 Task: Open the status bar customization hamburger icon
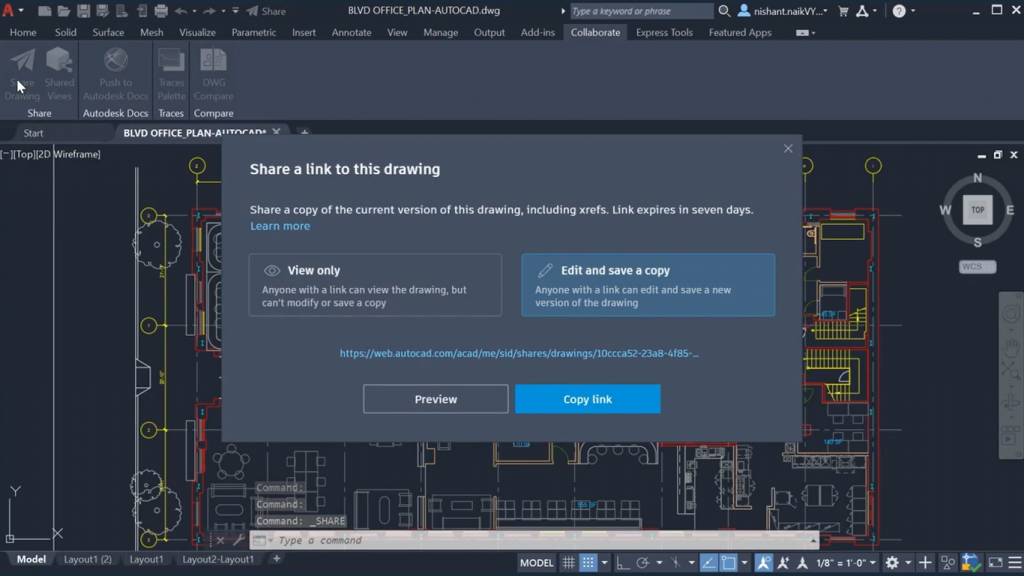[x=1015, y=563]
